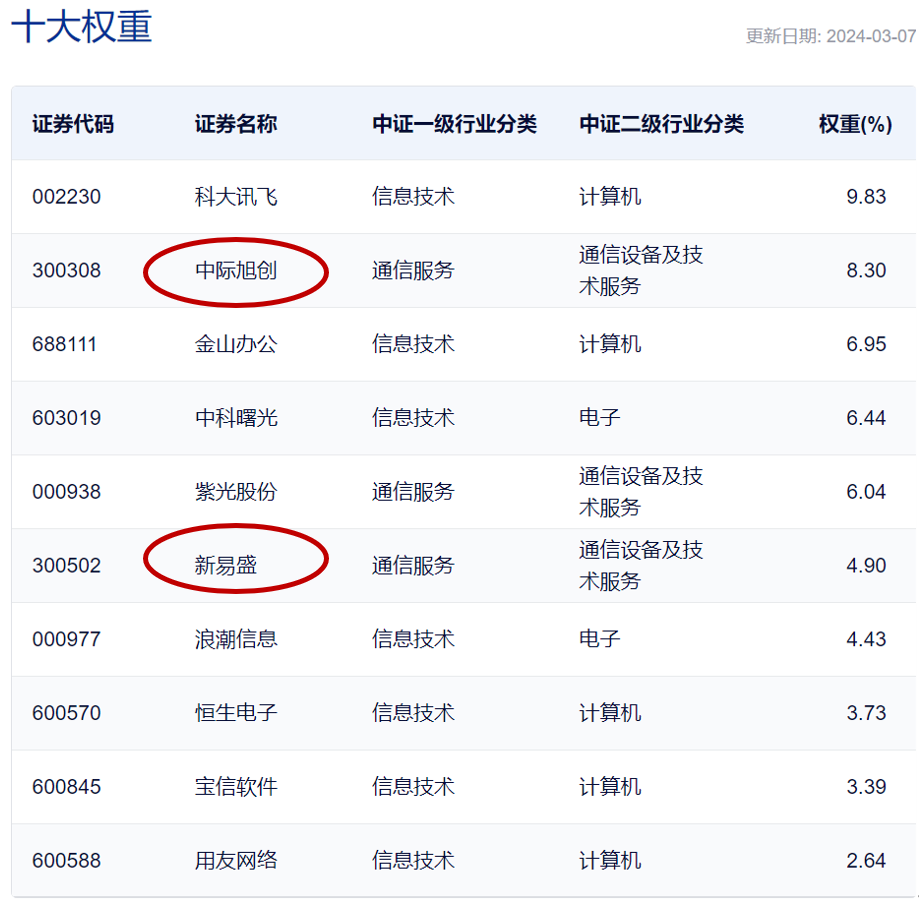This screenshot has width=919, height=903.
Task: Select stock name 中科曙光
Action: tap(236, 418)
